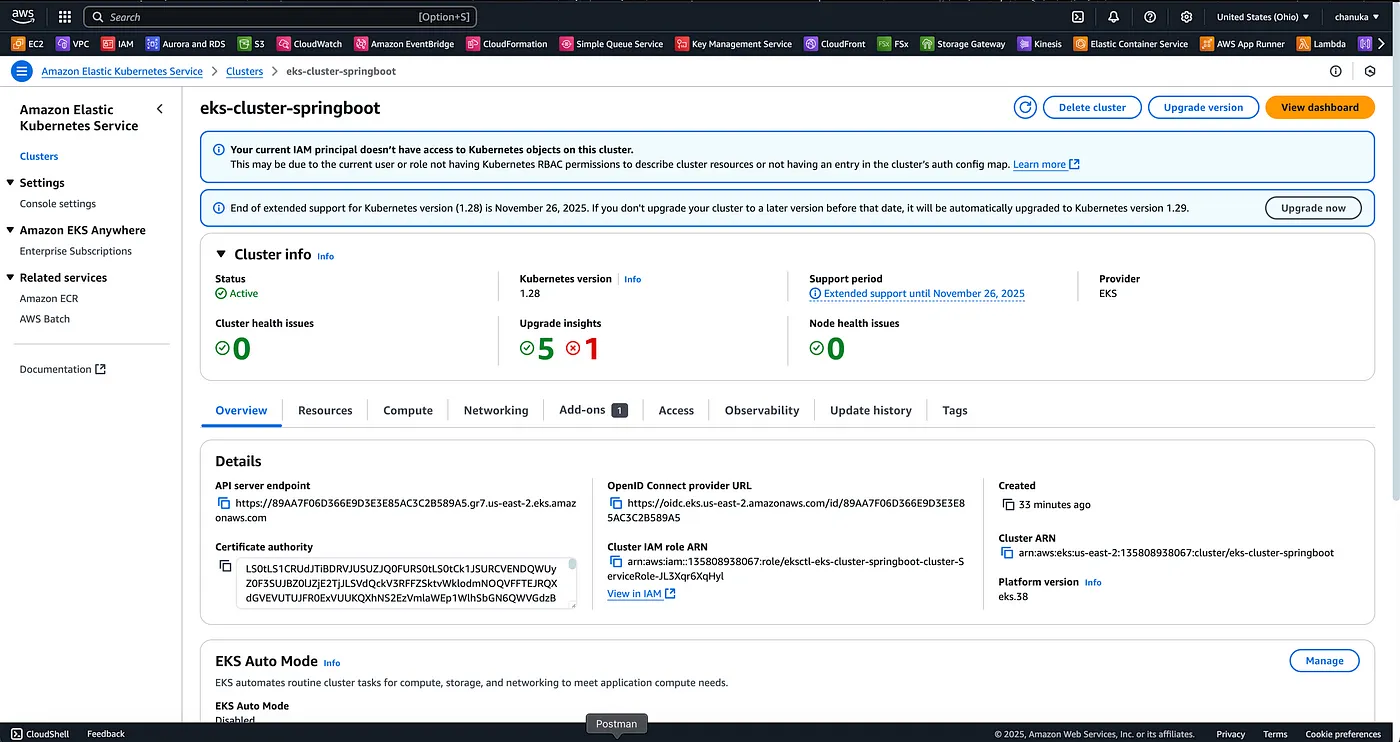Image resolution: width=1400 pixels, height=742 pixels.
Task: Click Manage for EKS Auto Mode
Action: (1324, 660)
